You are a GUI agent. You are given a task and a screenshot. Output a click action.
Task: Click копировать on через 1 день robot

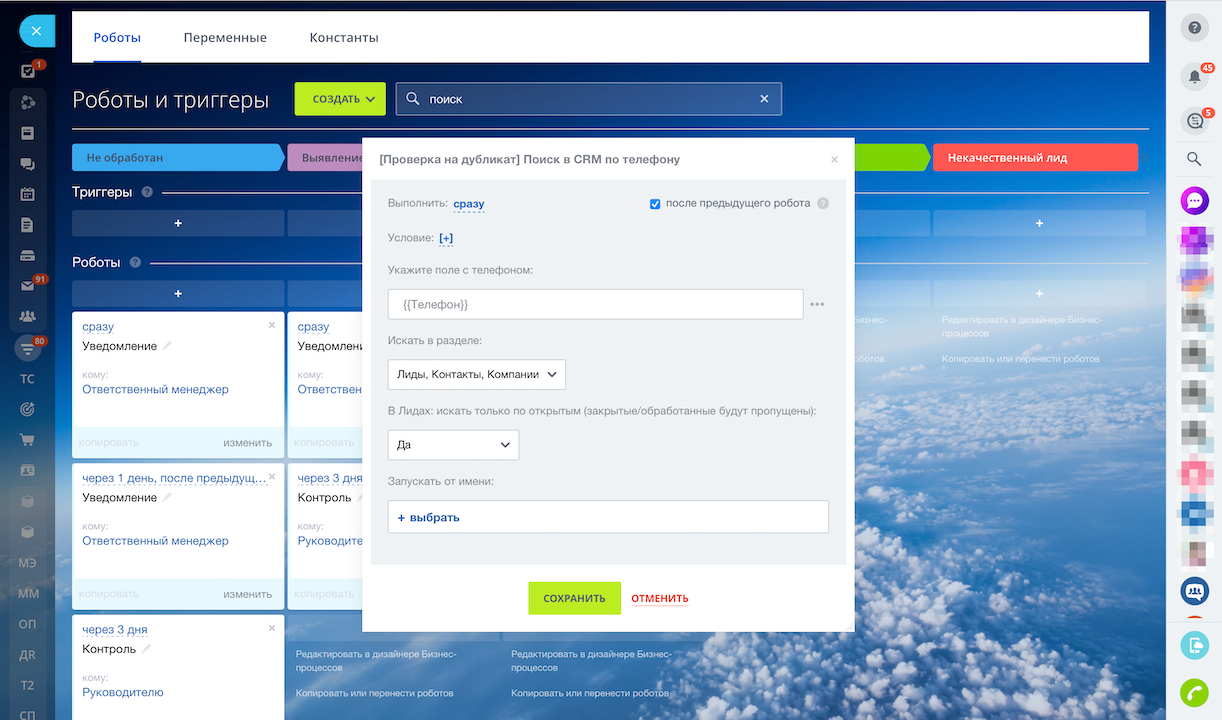coord(109,594)
